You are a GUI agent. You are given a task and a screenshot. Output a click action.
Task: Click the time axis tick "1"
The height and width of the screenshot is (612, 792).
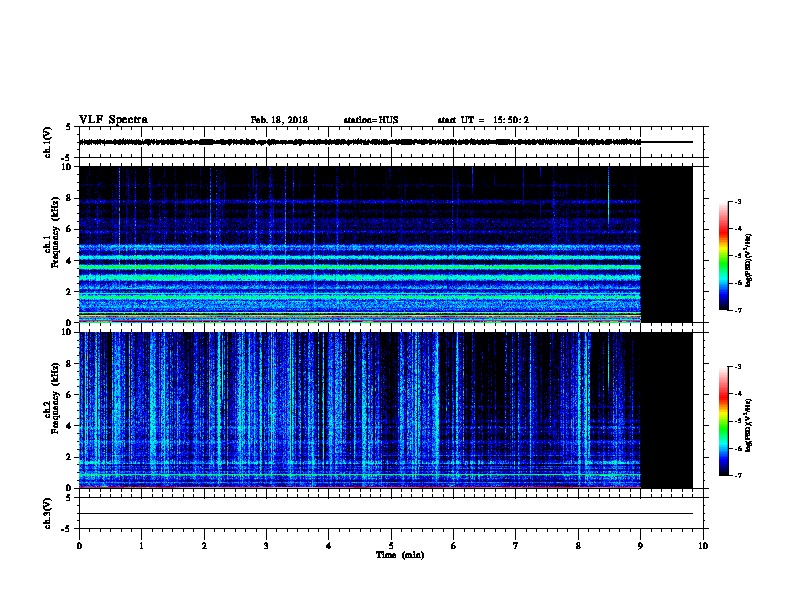coord(141,545)
